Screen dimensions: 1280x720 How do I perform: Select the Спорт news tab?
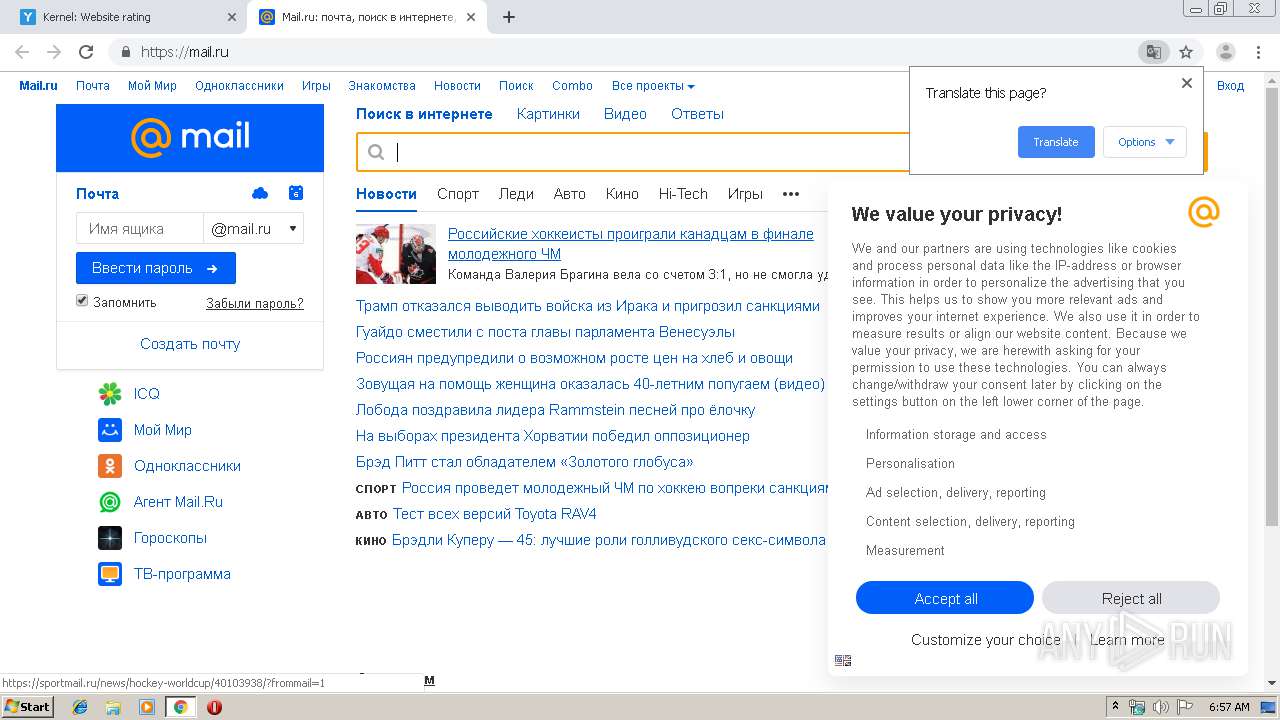click(x=458, y=194)
